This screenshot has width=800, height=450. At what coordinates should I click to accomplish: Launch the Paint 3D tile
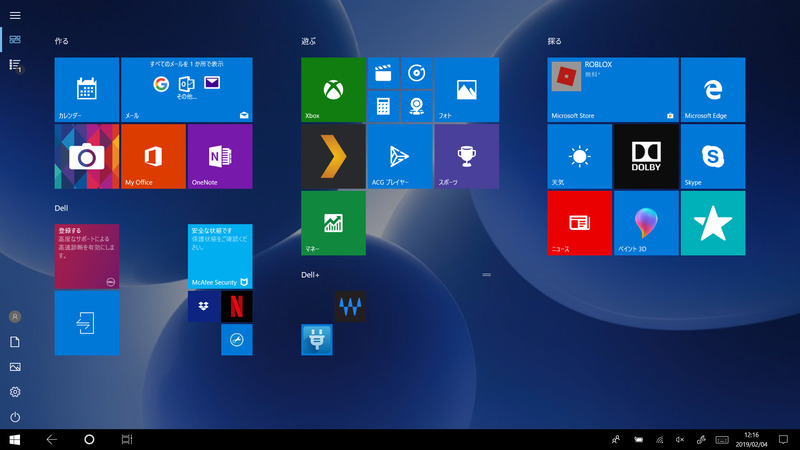[x=646, y=223]
